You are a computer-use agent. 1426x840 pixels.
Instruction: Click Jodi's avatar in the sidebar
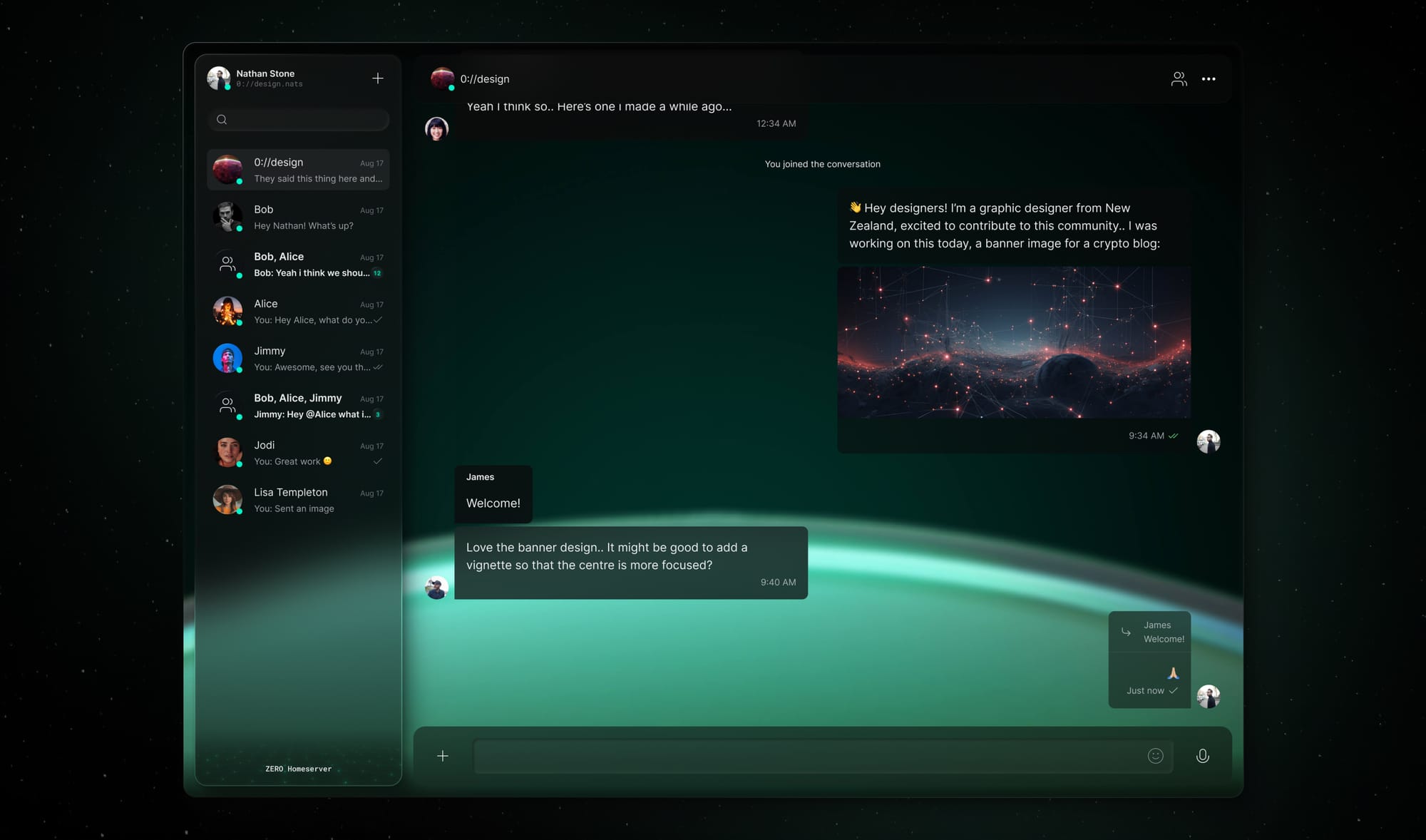[227, 452]
